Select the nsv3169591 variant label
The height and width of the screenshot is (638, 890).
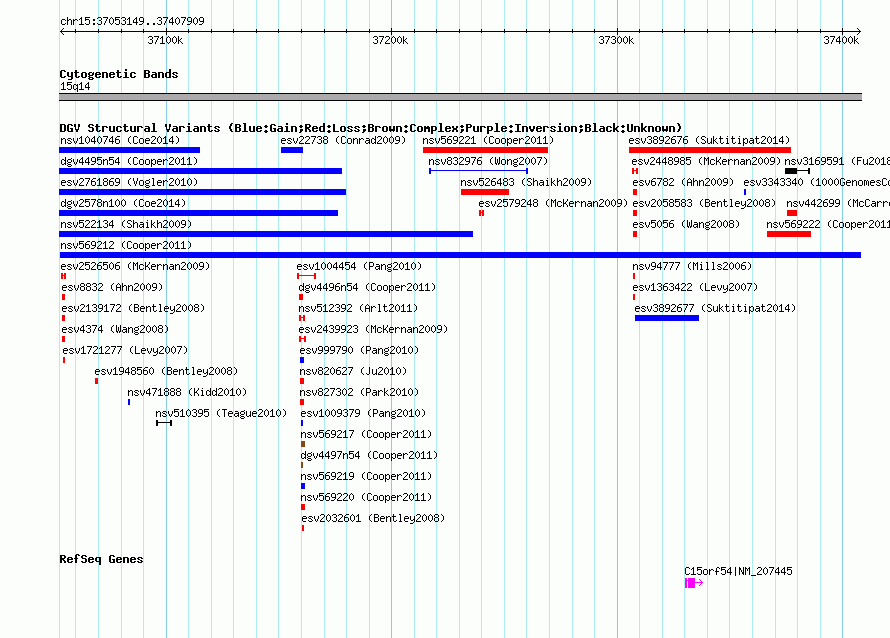837,161
